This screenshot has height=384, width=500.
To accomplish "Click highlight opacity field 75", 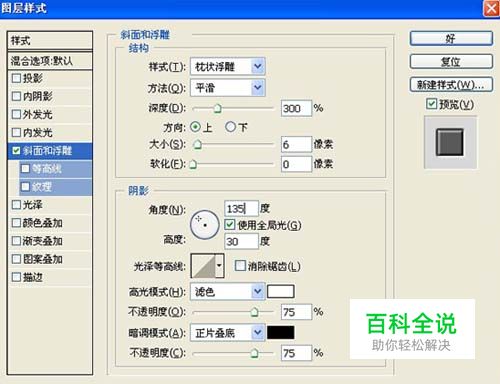I will pos(296,312).
